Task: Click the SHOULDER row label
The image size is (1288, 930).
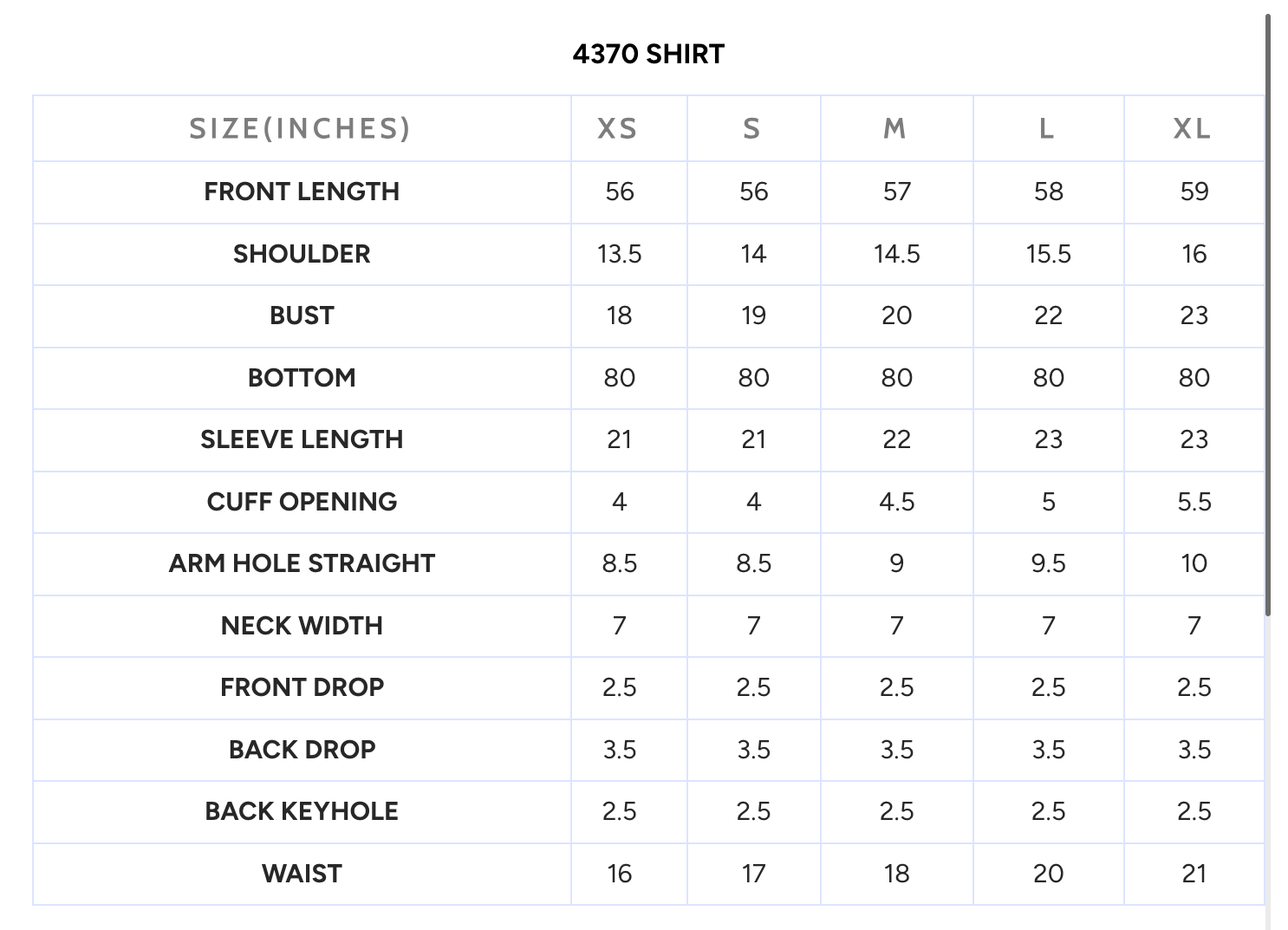Action: pos(302,254)
